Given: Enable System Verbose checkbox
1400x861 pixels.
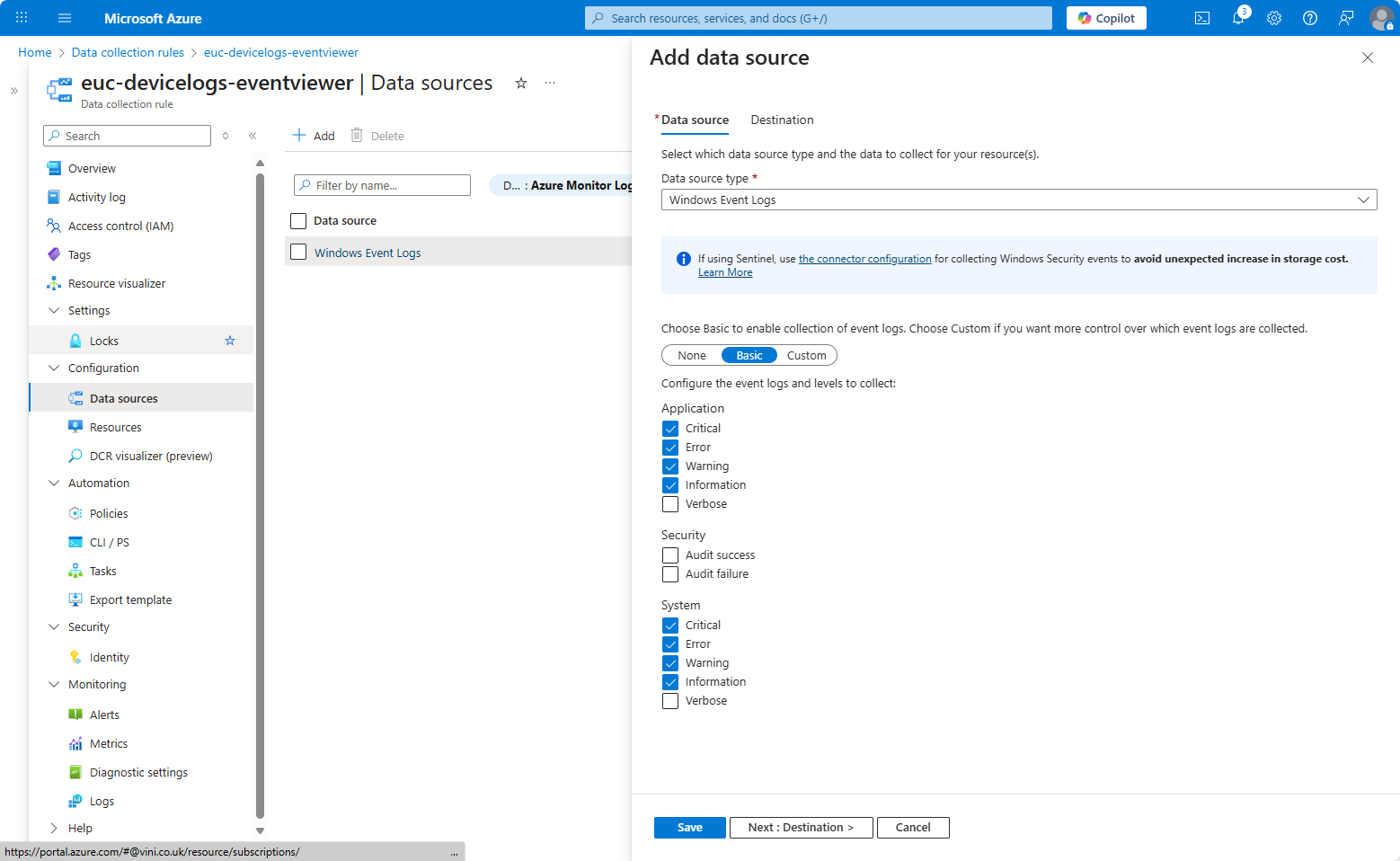Looking at the screenshot, I should (x=670, y=701).
